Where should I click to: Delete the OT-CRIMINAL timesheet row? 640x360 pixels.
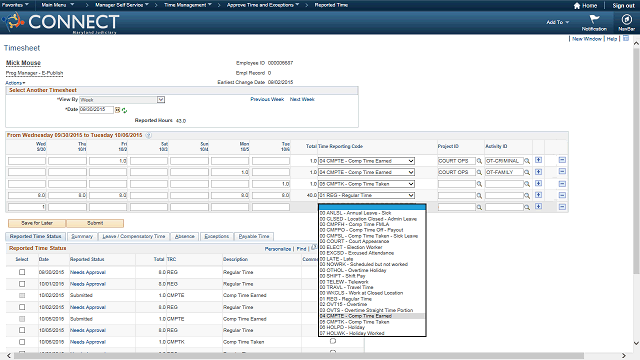[x=562, y=160]
